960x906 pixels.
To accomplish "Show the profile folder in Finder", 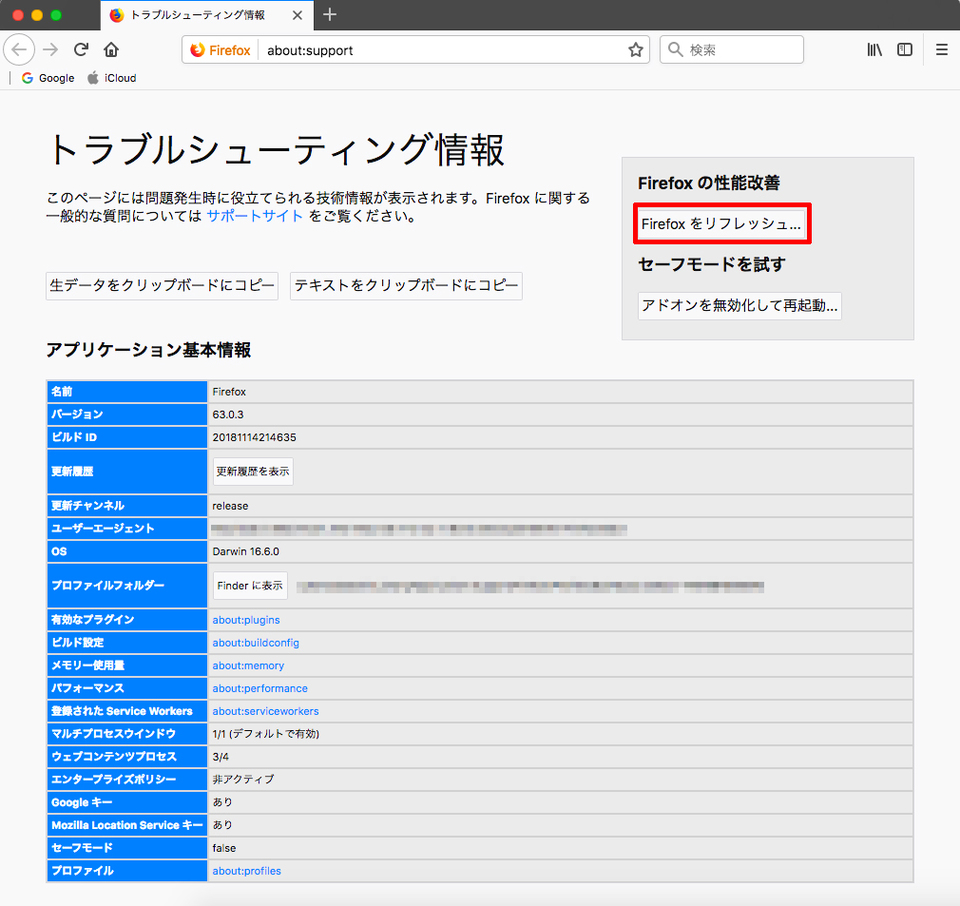I will click(x=249, y=585).
